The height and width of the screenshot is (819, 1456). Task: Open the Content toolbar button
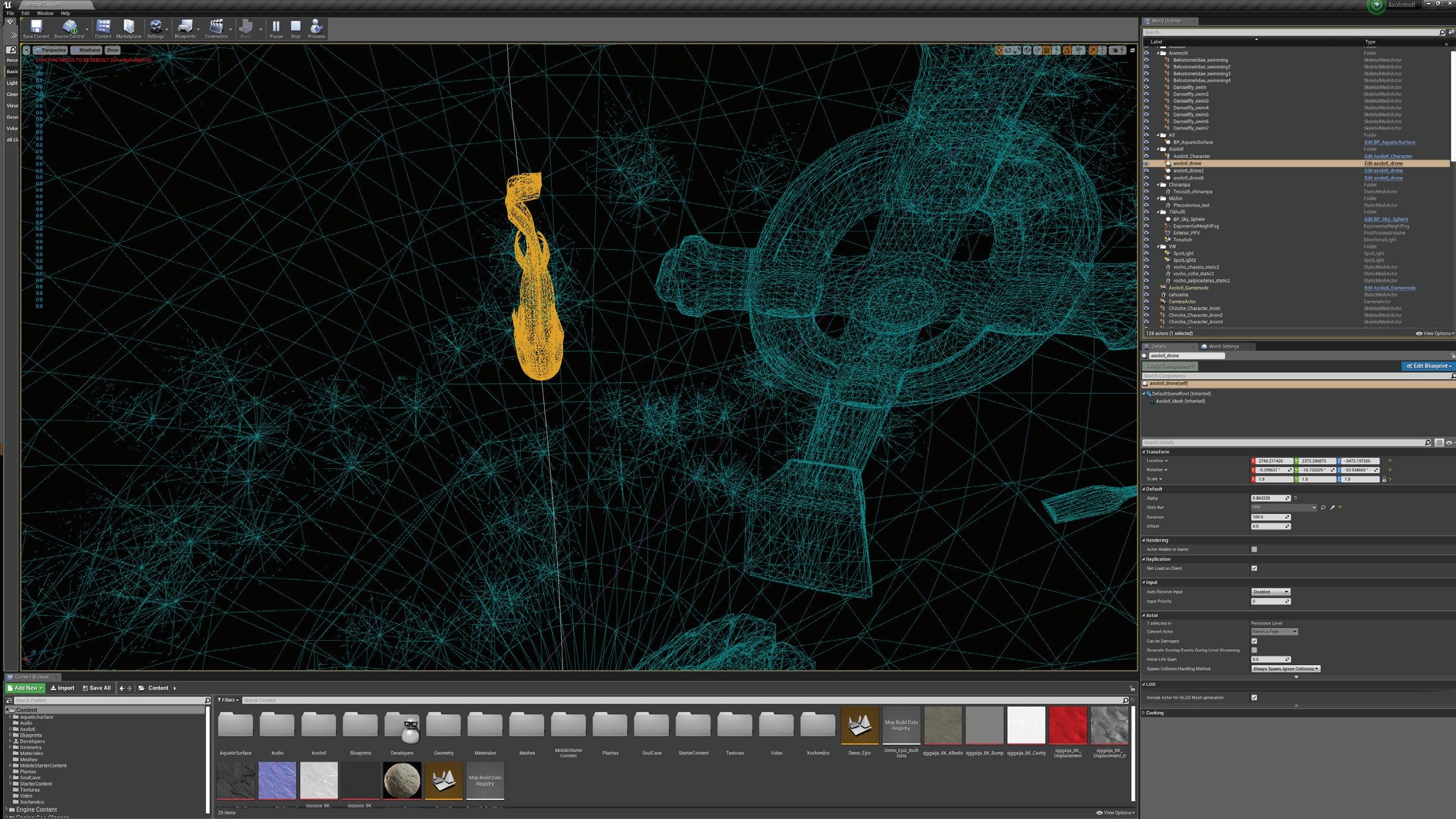point(103,28)
